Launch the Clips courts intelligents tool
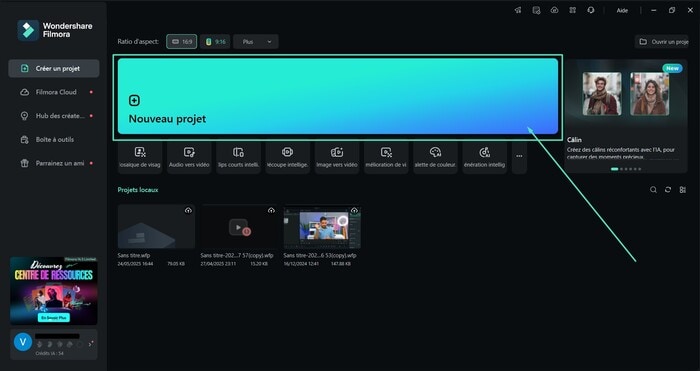700x371 pixels. tap(238, 157)
